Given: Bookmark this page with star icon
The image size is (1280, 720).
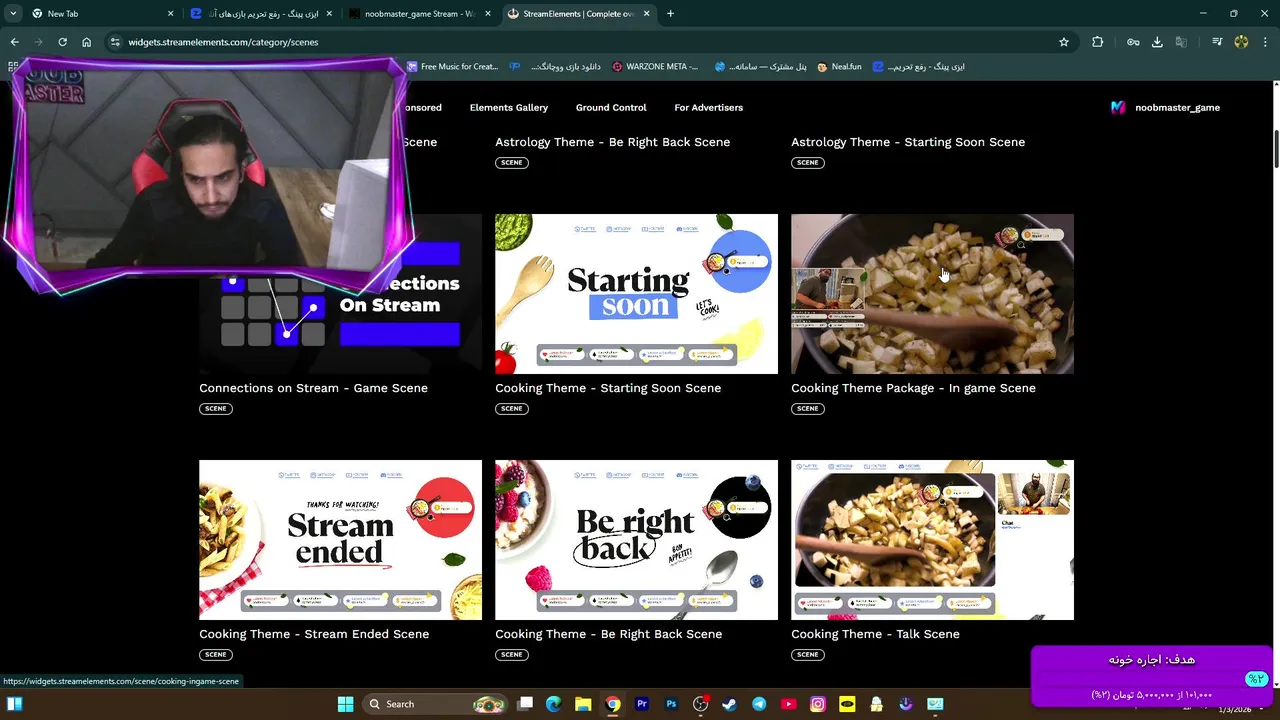Looking at the screenshot, I should [x=1064, y=42].
